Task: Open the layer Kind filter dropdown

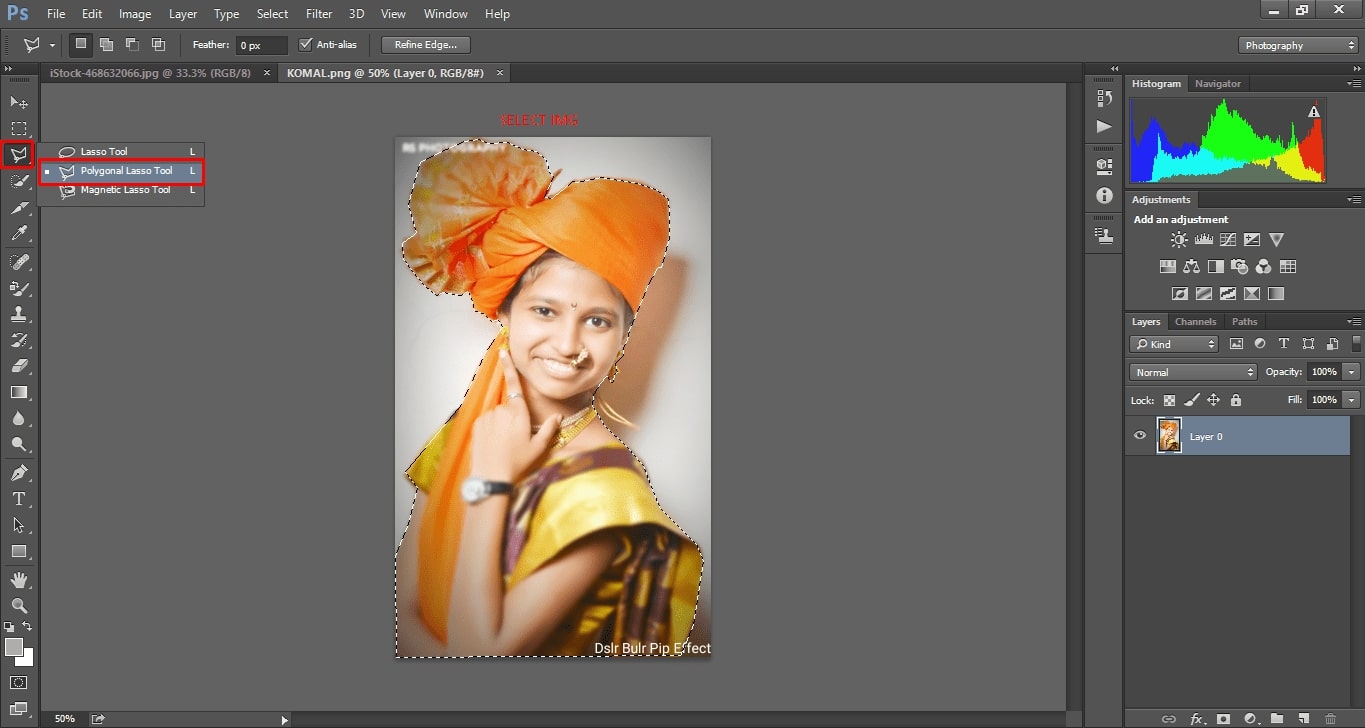Action: point(1174,344)
